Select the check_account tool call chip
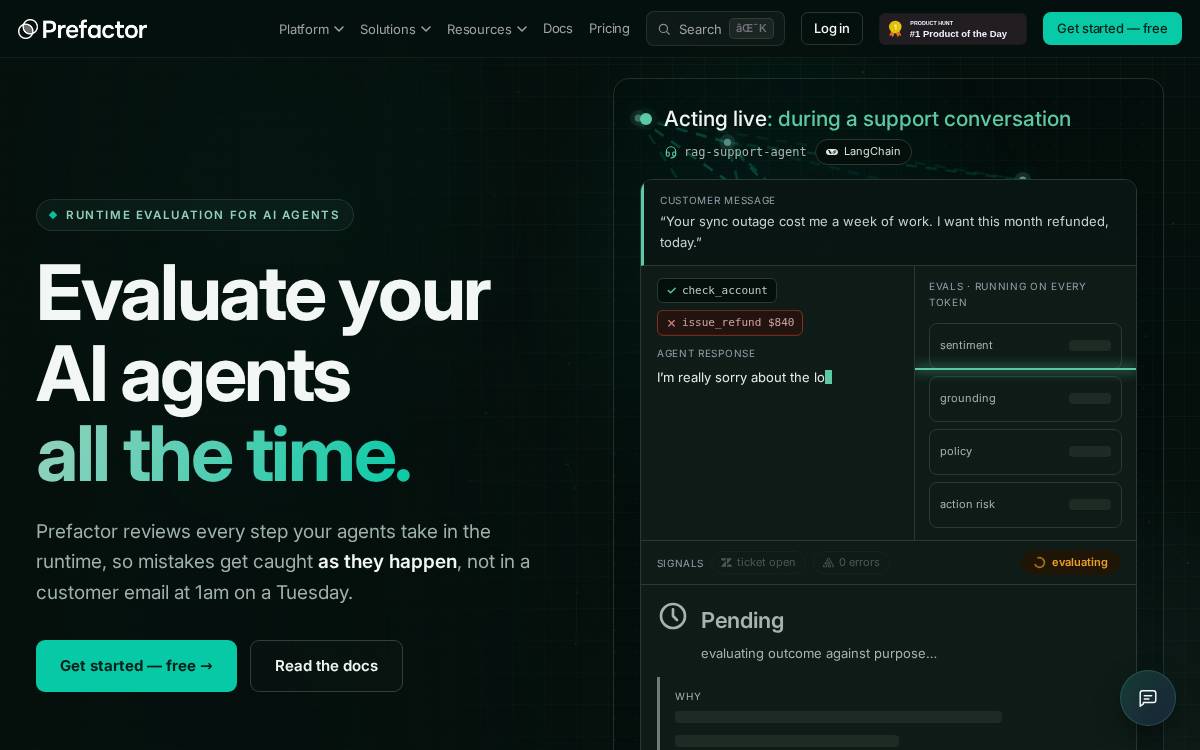The width and height of the screenshot is (1200, 750). coord(717,290)
